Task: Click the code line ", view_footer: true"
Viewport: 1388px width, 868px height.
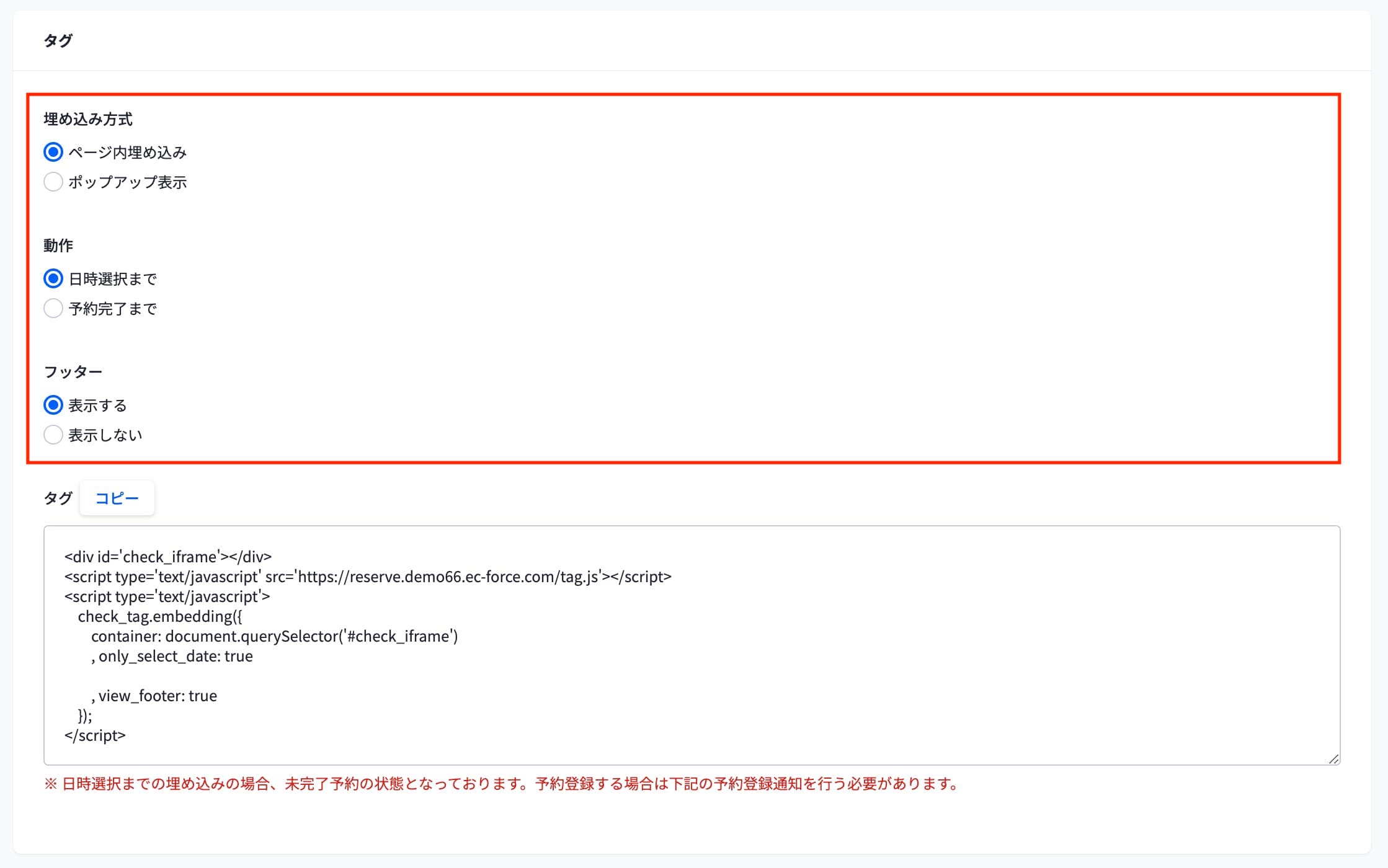Action: click(154, 696)
